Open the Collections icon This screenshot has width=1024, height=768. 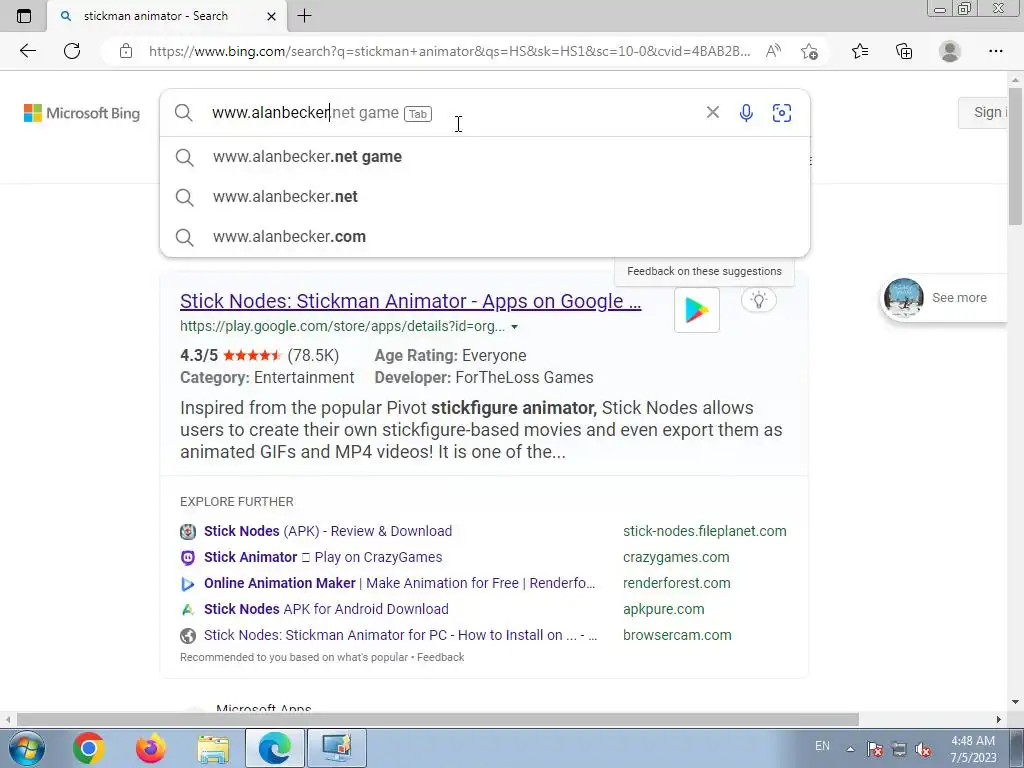[x=904, y=51]
